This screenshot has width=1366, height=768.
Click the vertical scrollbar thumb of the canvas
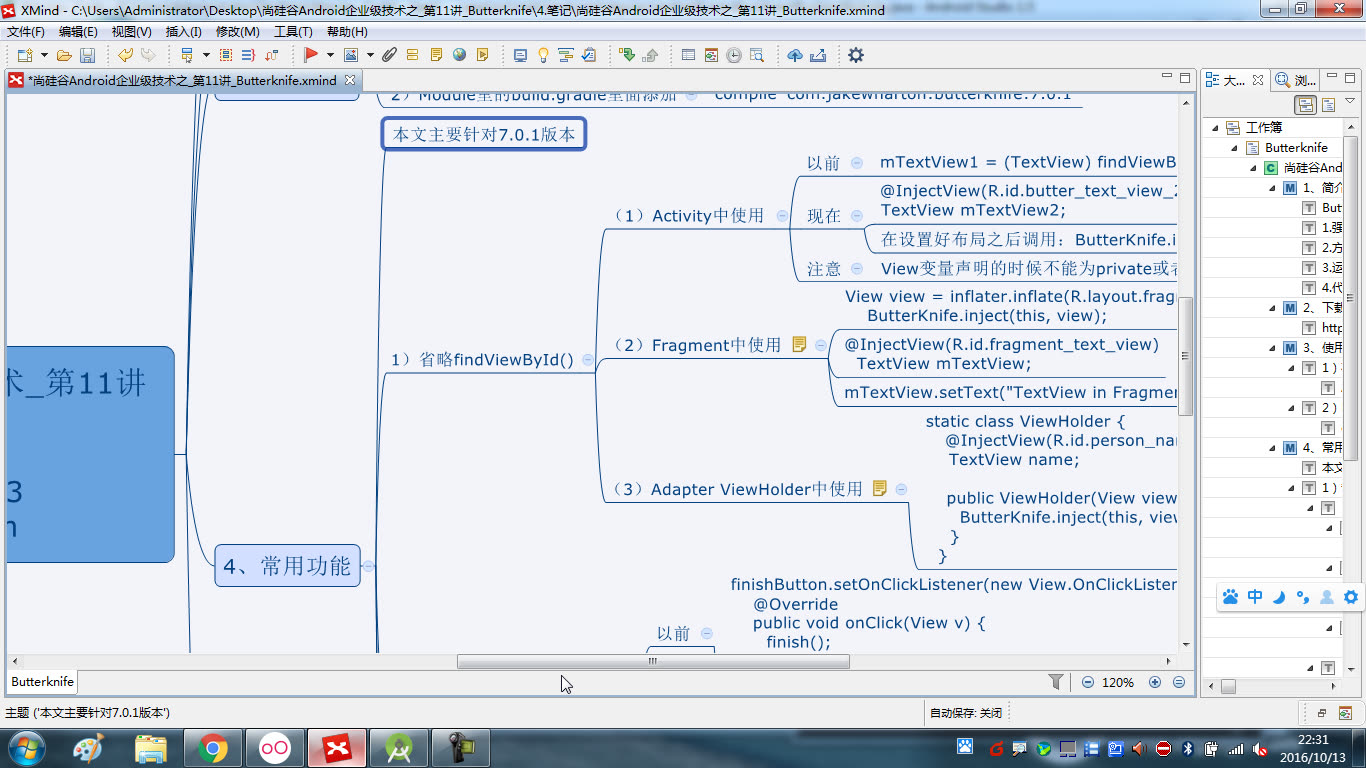tap(1185, 356)
